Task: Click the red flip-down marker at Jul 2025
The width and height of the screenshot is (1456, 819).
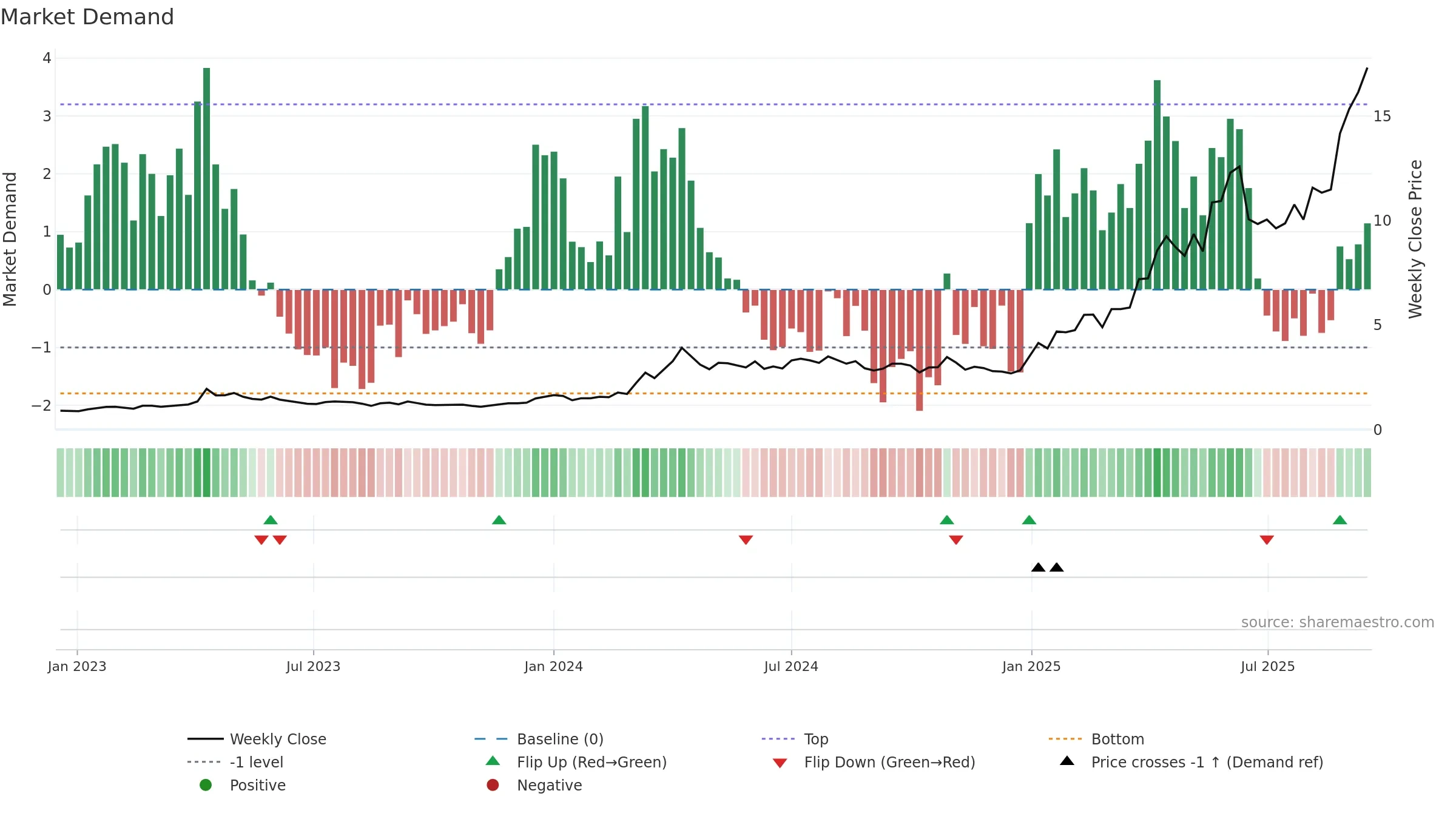Action: (x=1267, y=540)
